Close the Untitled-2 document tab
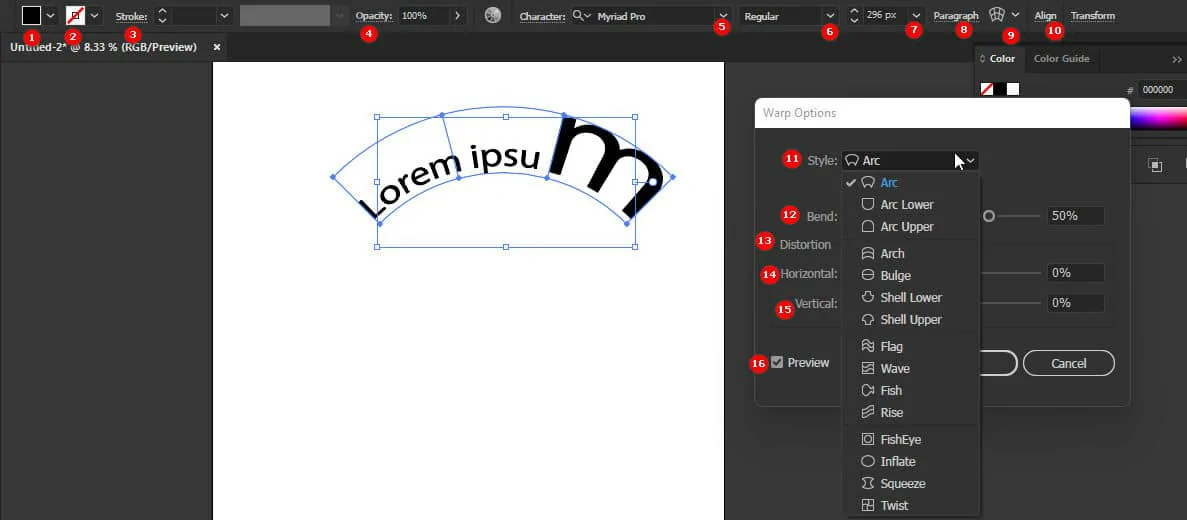1187x520 pixels. pyautogui.click(x=217, y=47)
